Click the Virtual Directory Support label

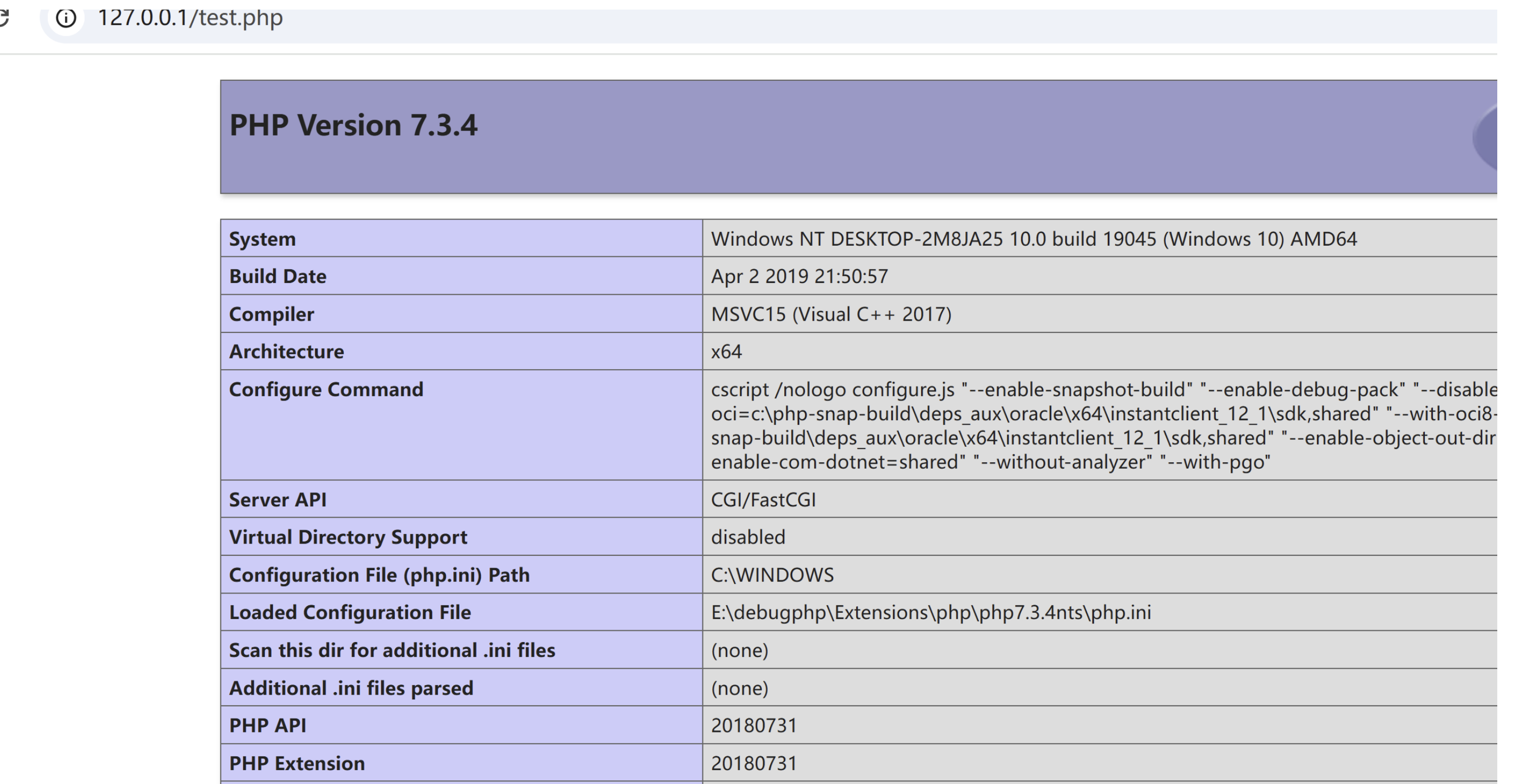[349, 537]
